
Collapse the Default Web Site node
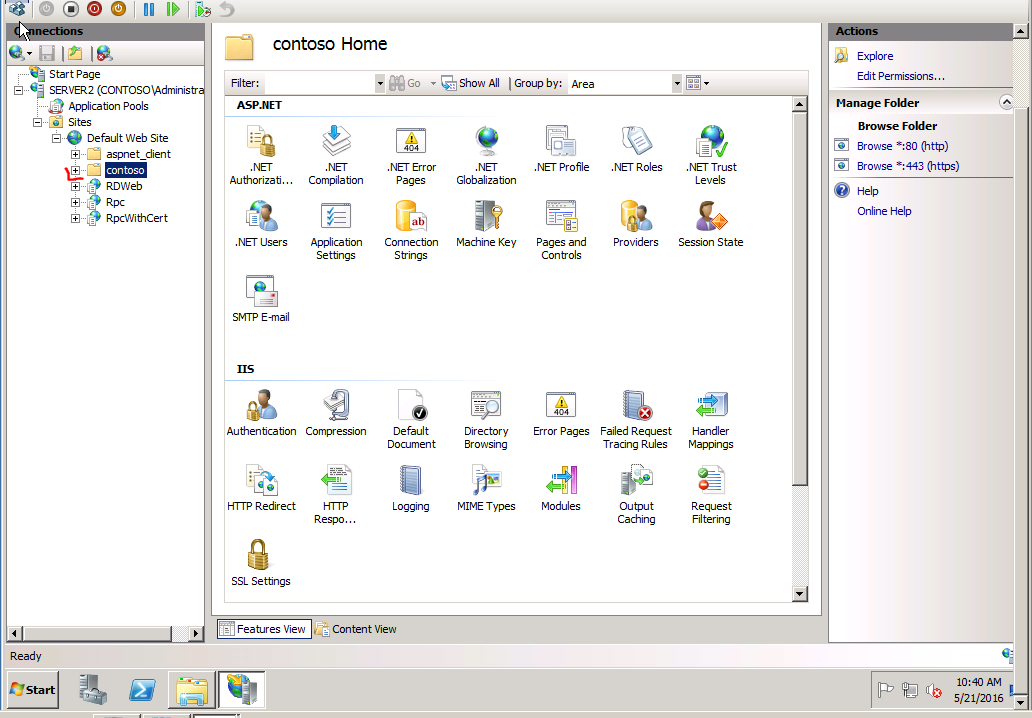57,138
